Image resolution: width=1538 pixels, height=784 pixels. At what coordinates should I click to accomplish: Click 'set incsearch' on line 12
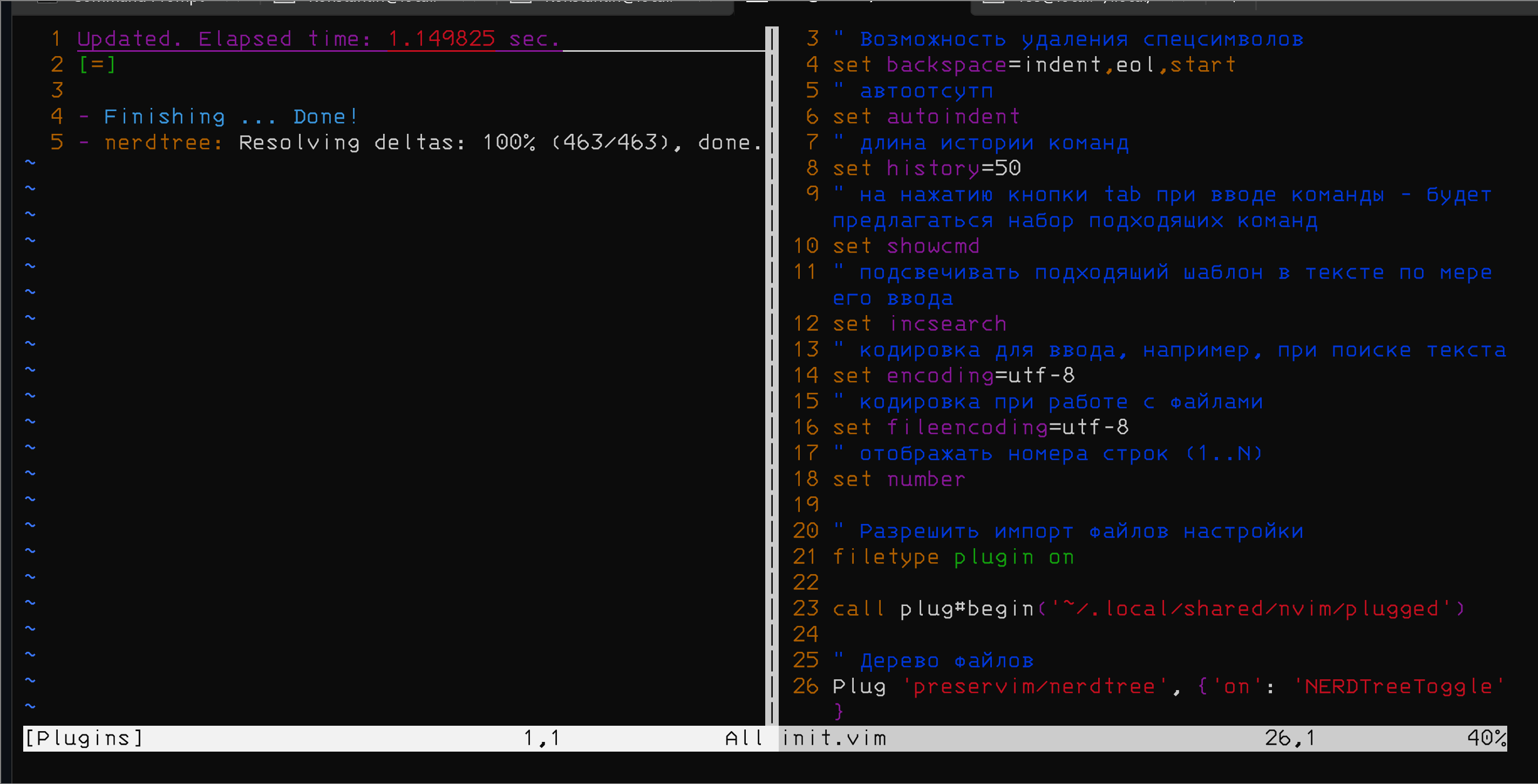click(x=920, y=324)
